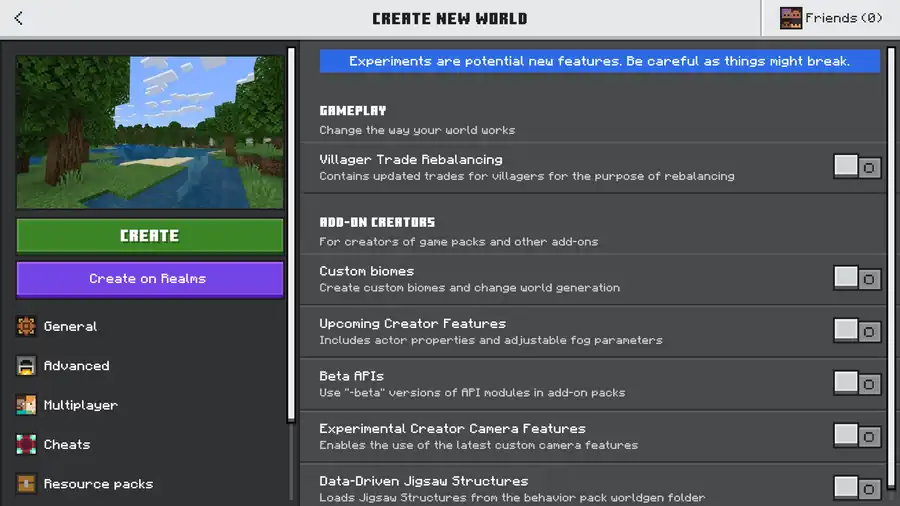Select the Cheats tab label
The width and height of the screenshot is (900, 506).
pyautogui.click(x=67, y=444)
